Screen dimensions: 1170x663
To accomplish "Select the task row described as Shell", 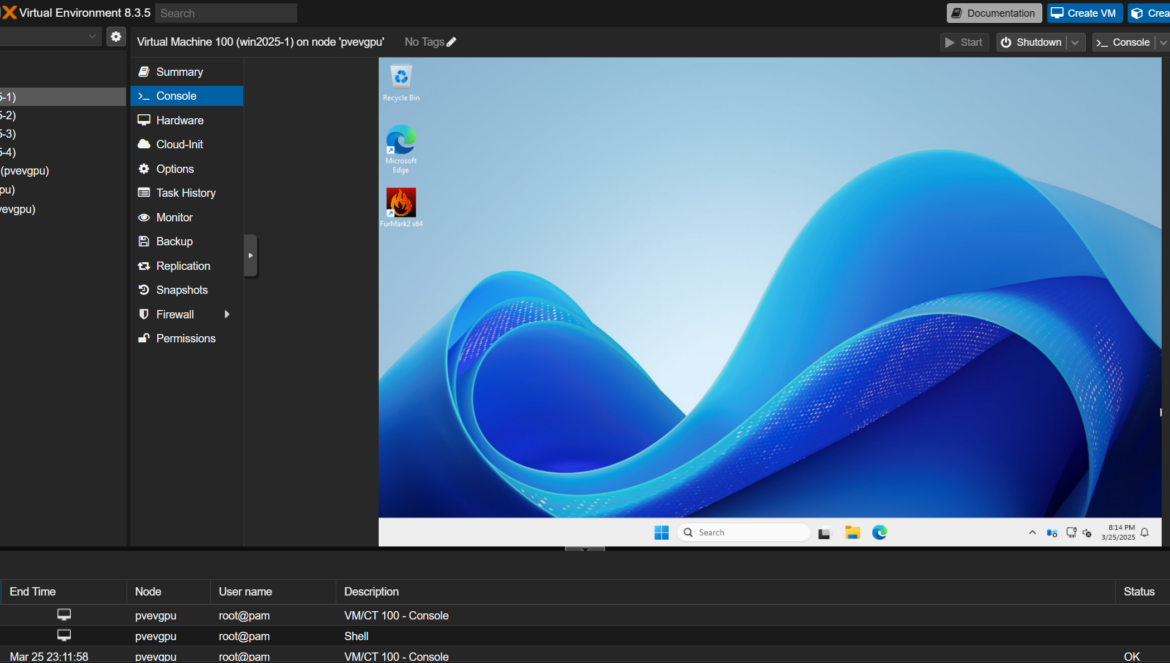I will (x=585, y=636).
